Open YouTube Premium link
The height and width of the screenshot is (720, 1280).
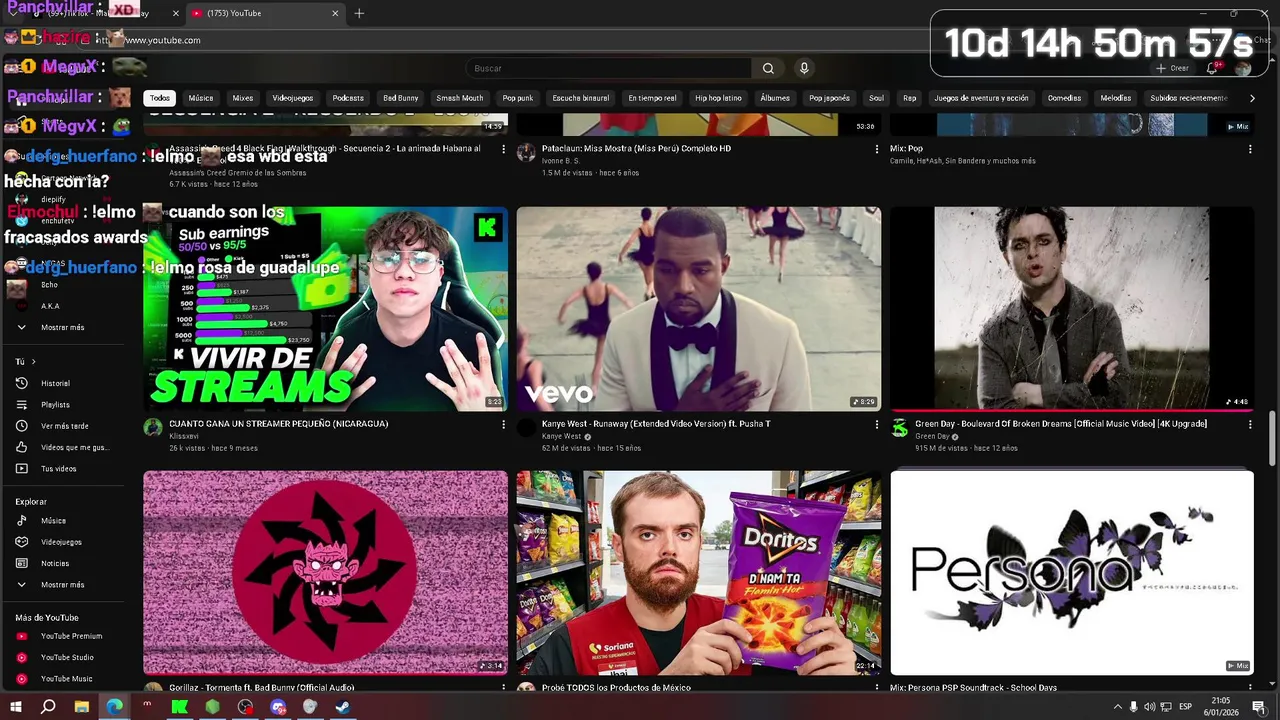[71, 636]
